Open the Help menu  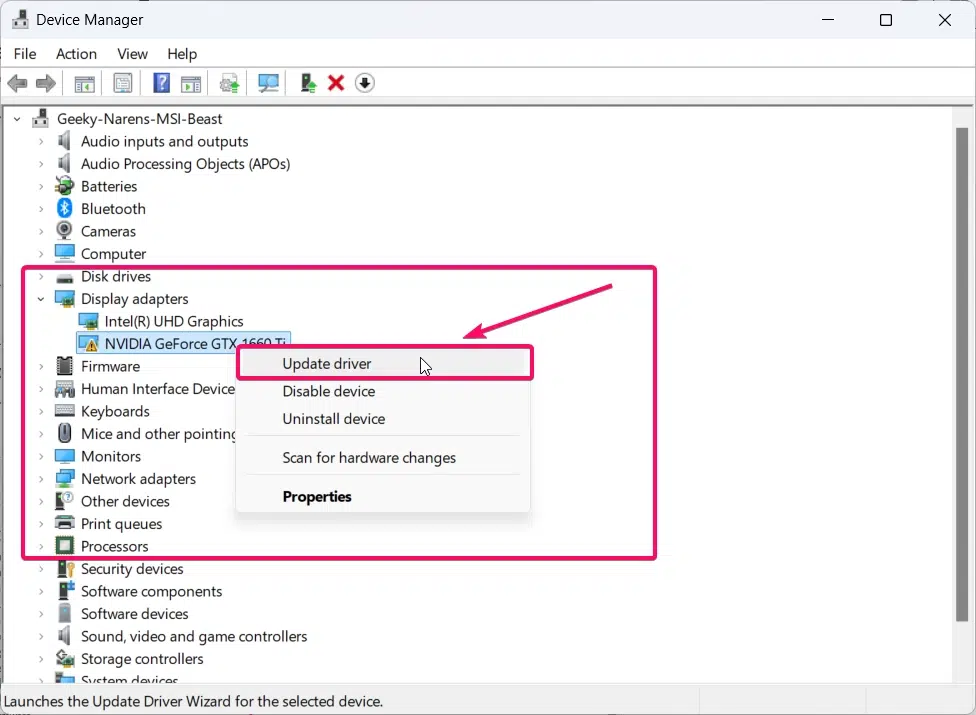point(182,54)
